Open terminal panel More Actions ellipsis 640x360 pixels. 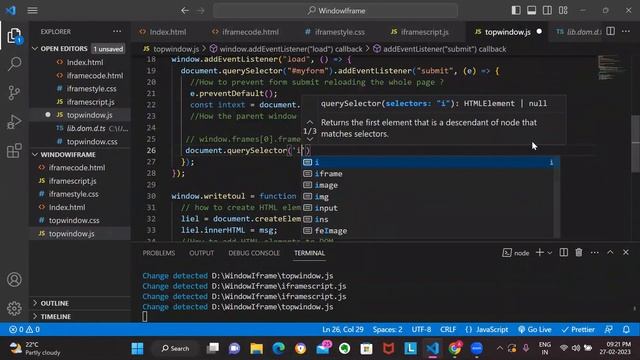[595, 253]
